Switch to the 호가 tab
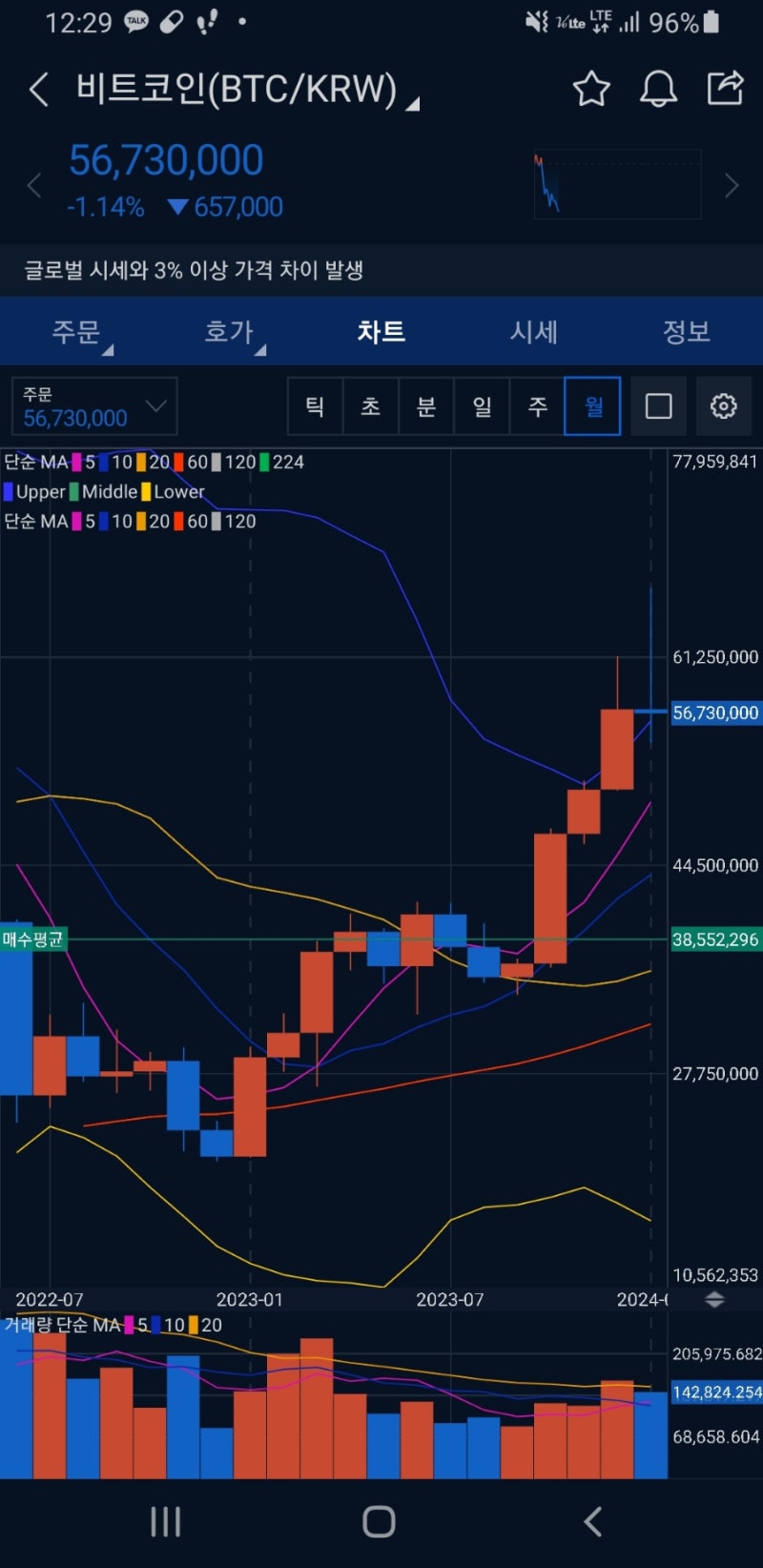Screen dimensions: 763x1568 pyautogui.click(x=229, y=332)
